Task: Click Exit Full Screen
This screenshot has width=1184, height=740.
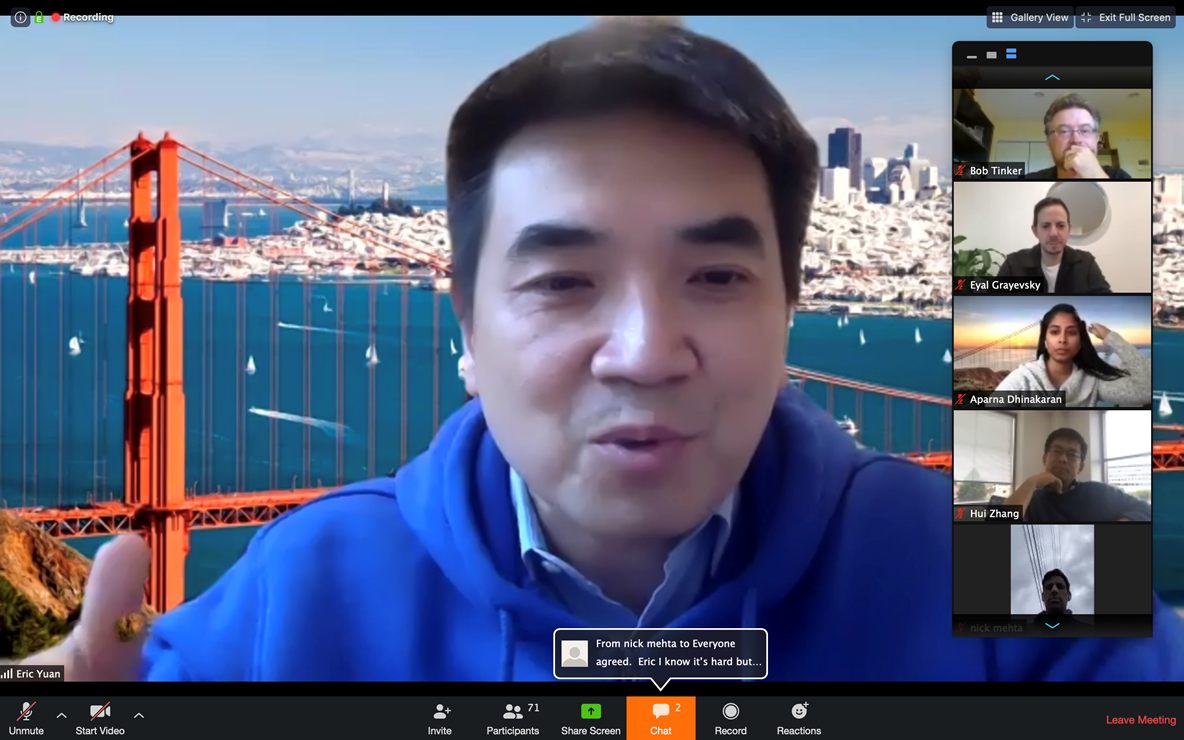Action: coord(1126,17)
